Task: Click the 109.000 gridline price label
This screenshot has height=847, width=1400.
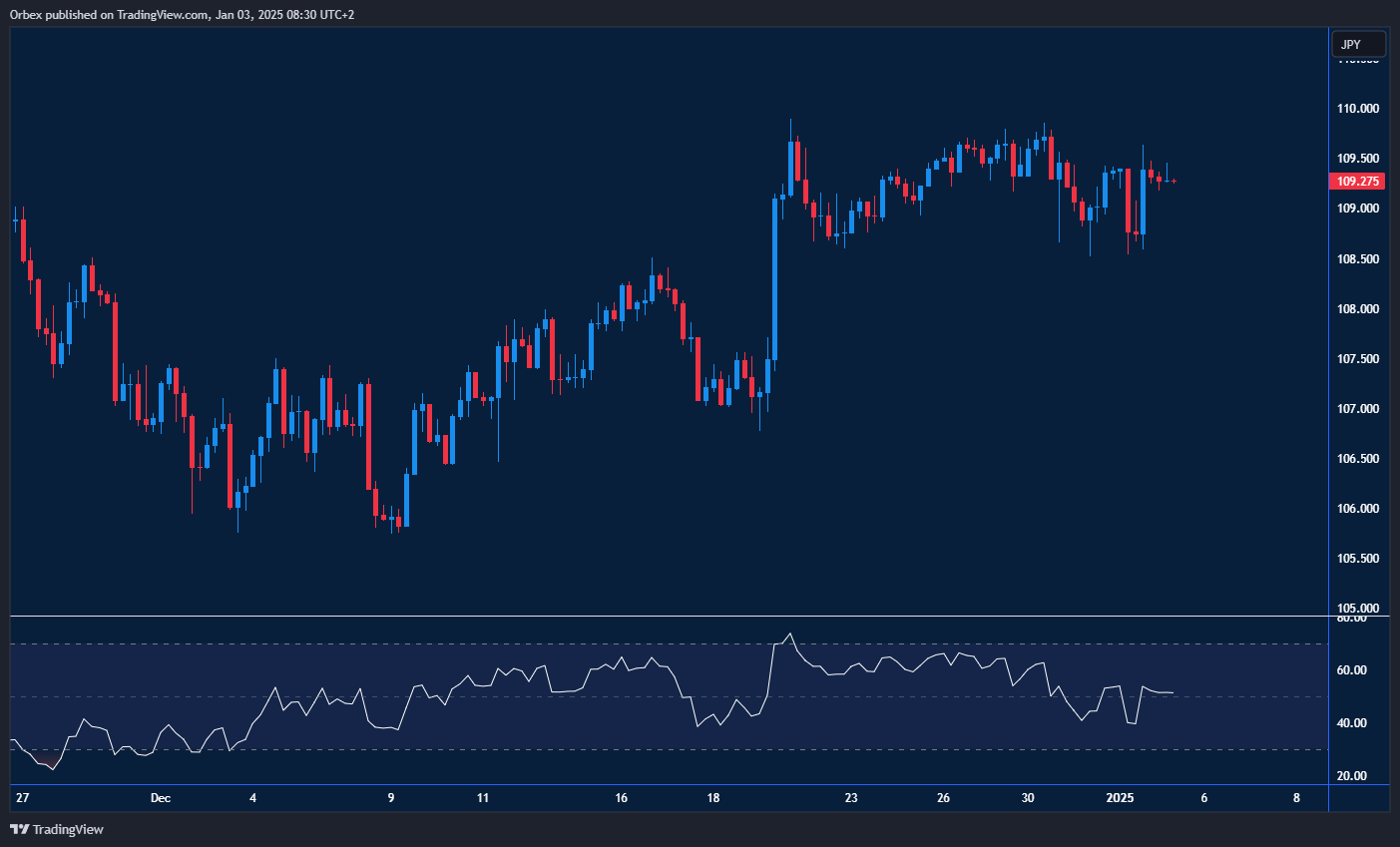Action: (1358, 208)
